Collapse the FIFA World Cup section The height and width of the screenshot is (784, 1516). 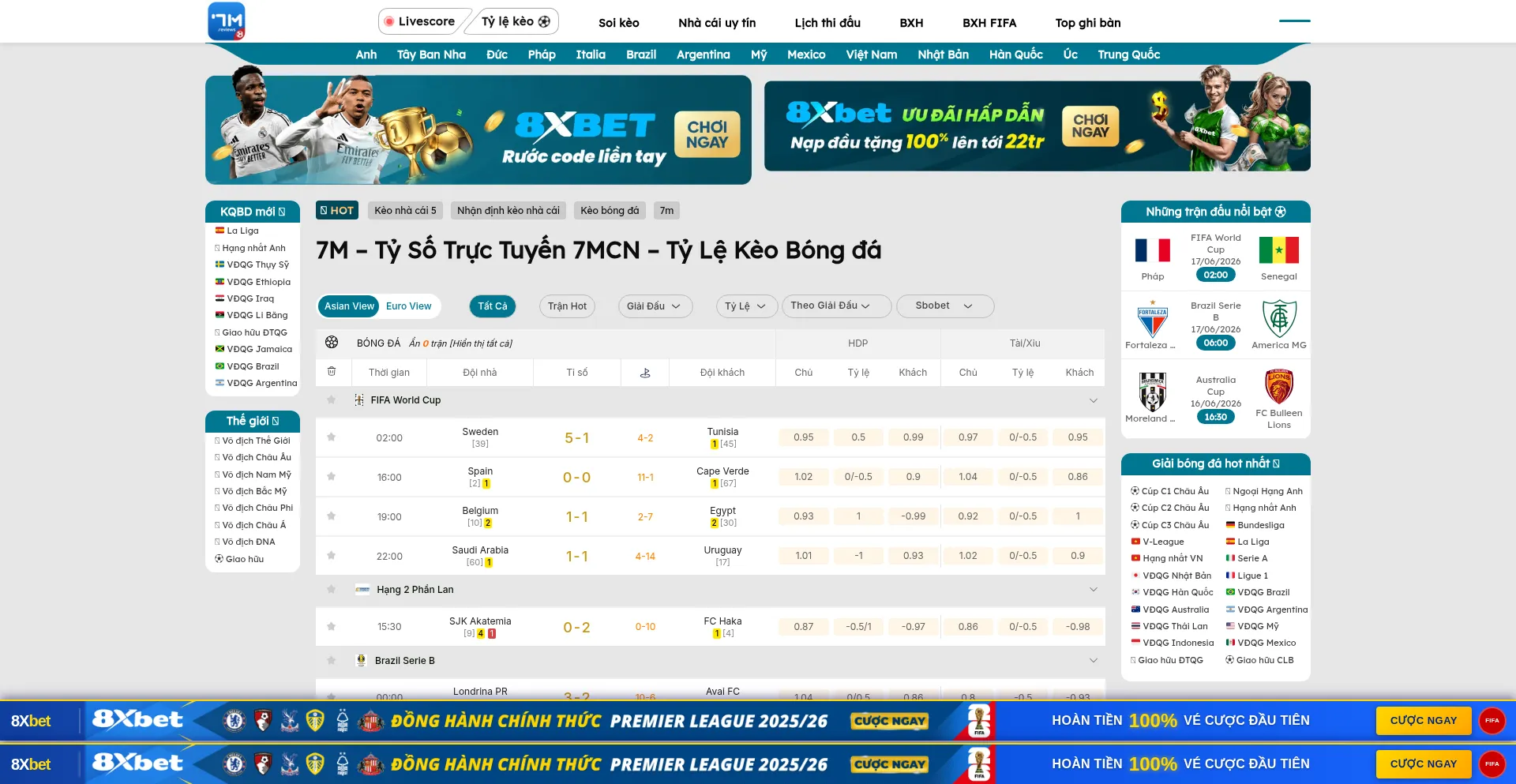click(x=1094, y=400)
